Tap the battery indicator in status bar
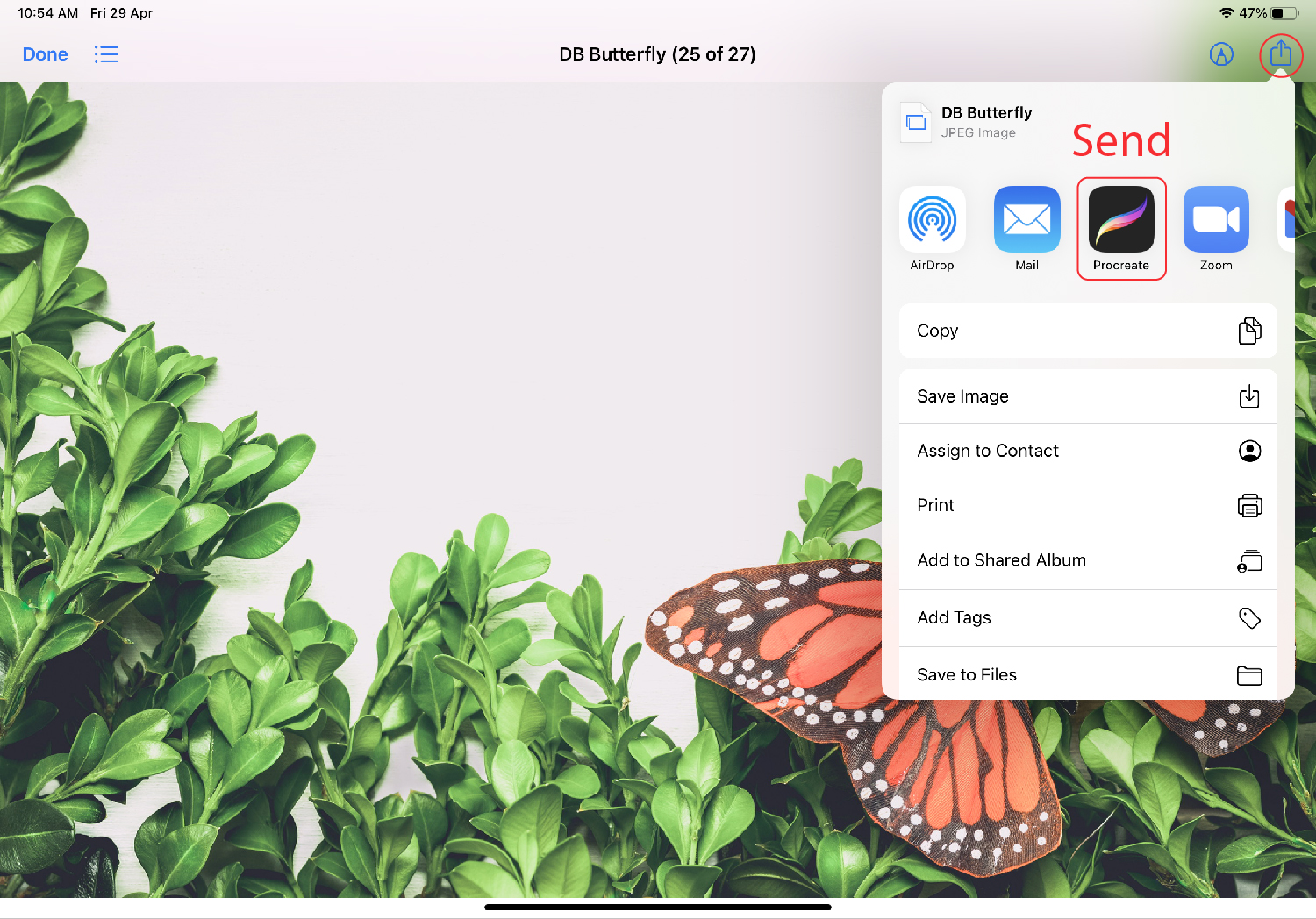Viewport: 1316px width, 919px height. (1284, 13)
